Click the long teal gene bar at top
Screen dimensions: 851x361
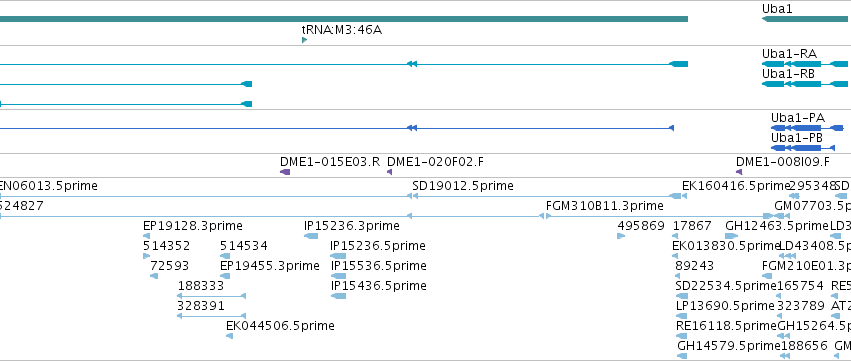pyautogui.click(x=344, y=19)
